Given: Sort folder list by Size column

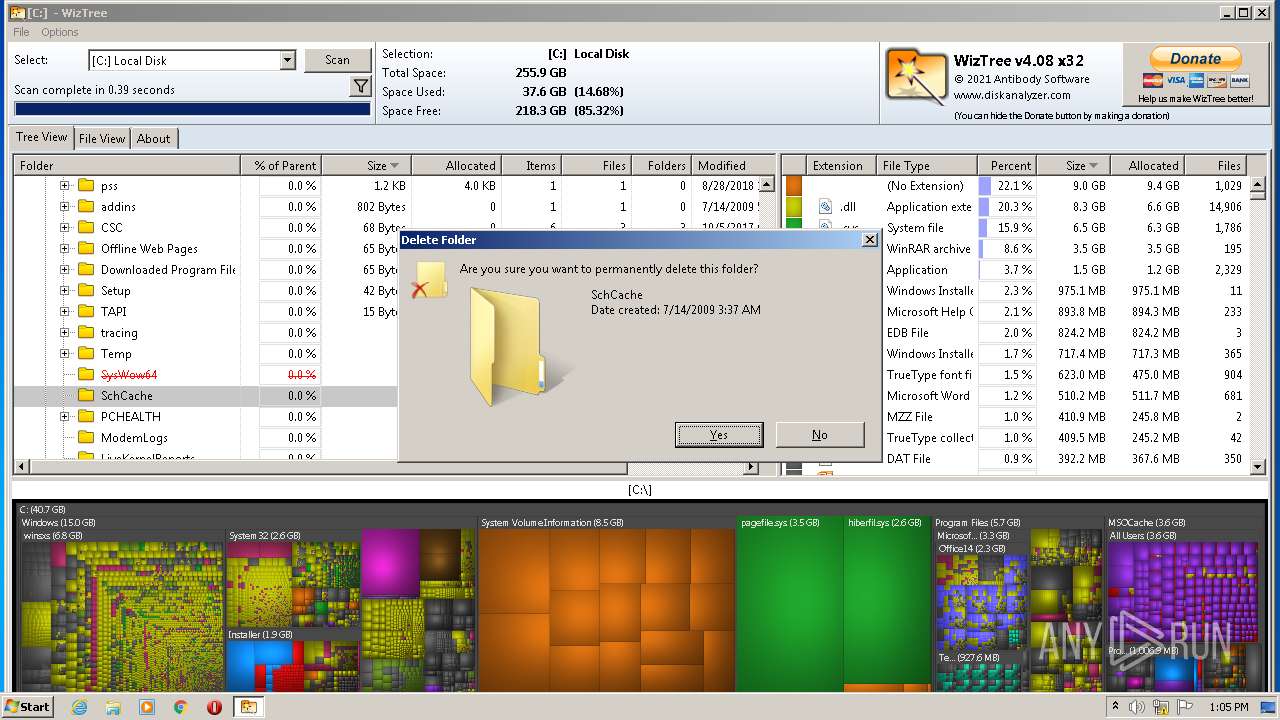Looking at the screenshot, I should (x=366, y=166).
